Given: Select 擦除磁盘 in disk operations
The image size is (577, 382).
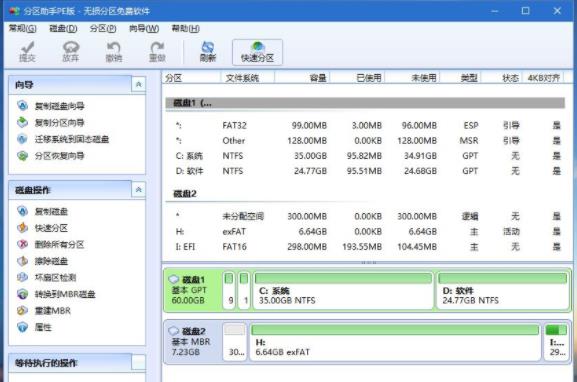Looking at the screenshot, I should coord(42,261).
